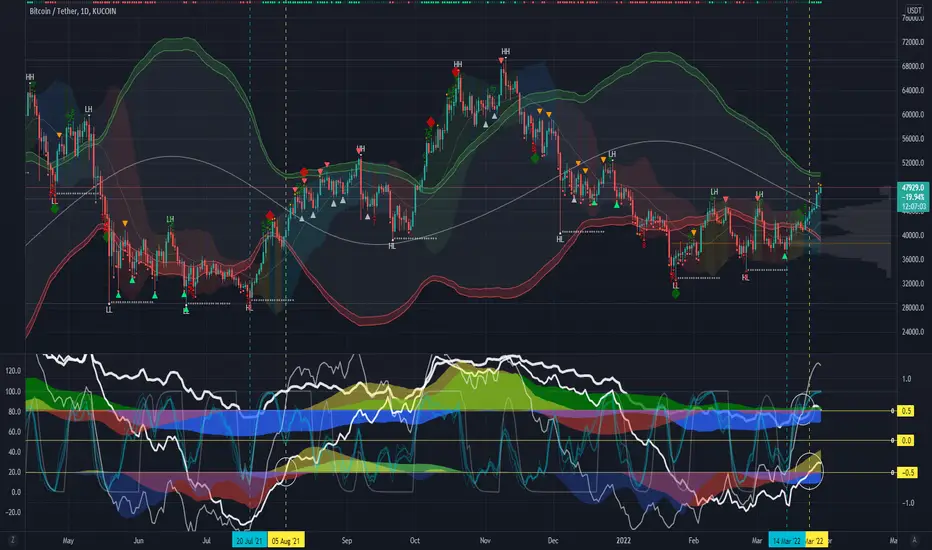The width and height of the screenshot is (932, 550).
Task: Click the -20.0 oscillator scale label
Action: click(x=13, y=512)
